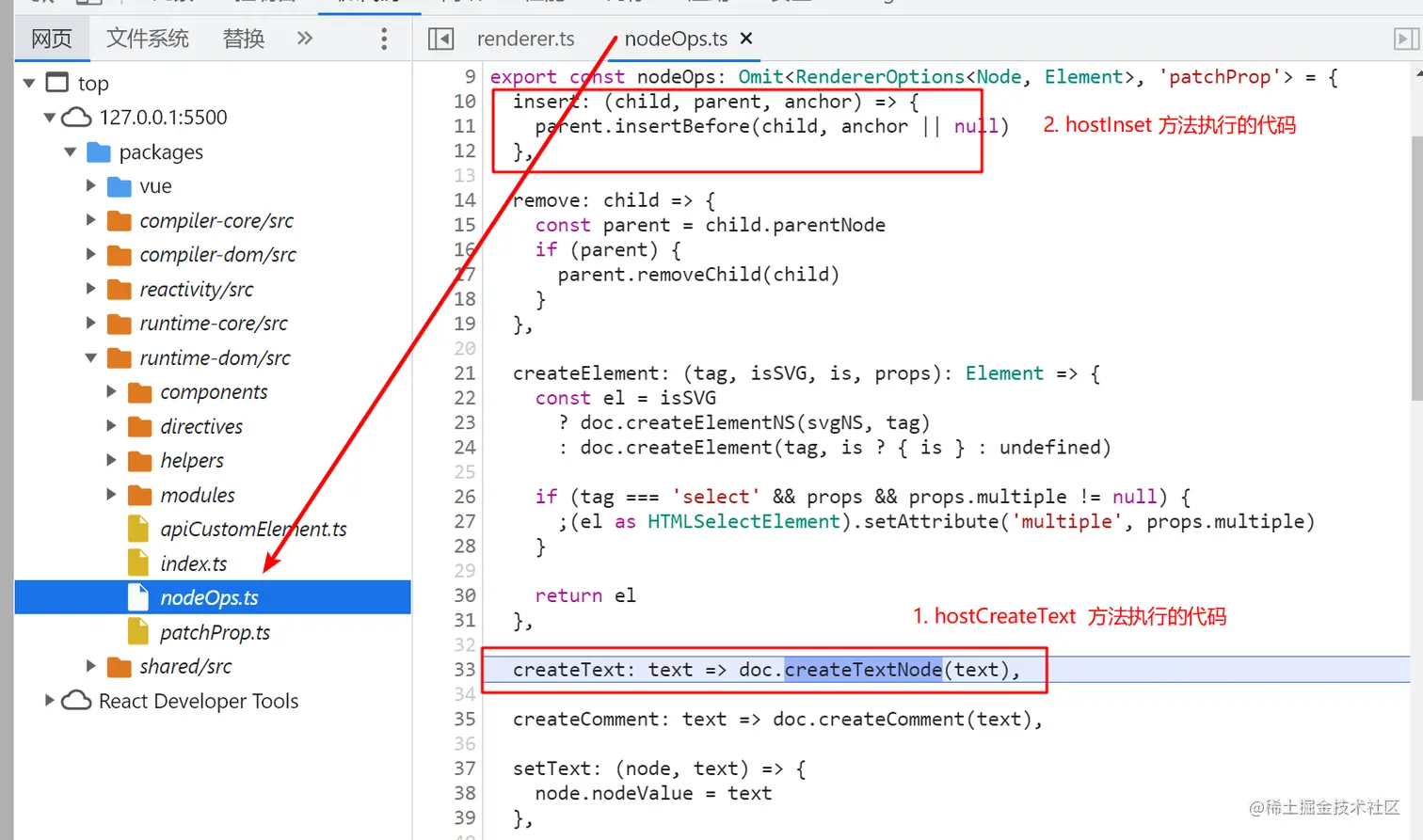This screenshot has width=1423, height=840.
Task: Click the directives folder icon
Action: (140, 426)
